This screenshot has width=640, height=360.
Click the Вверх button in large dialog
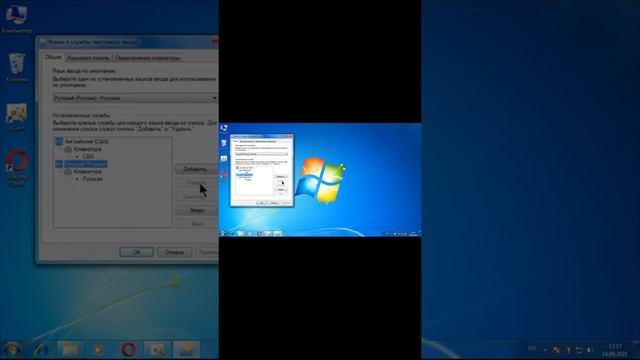[197, 210]
